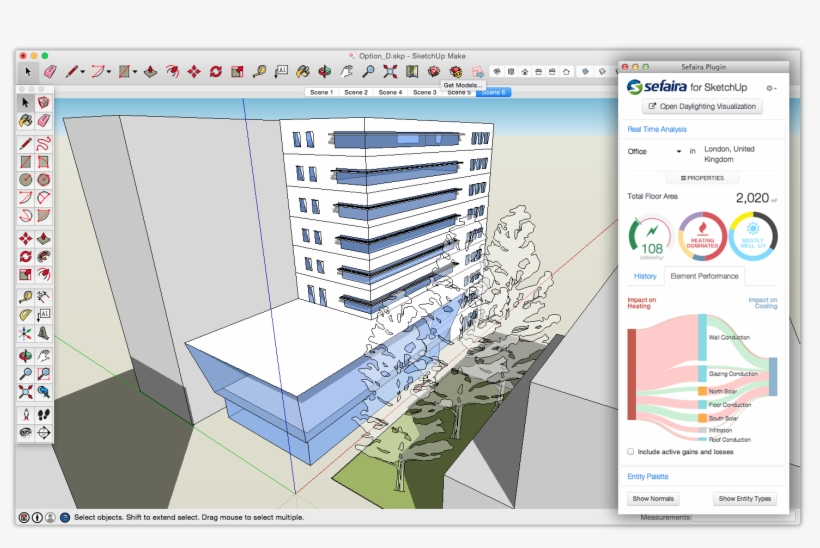
Task: Activate the Orbit tool in top toolbar
Action: coord(325,72)
